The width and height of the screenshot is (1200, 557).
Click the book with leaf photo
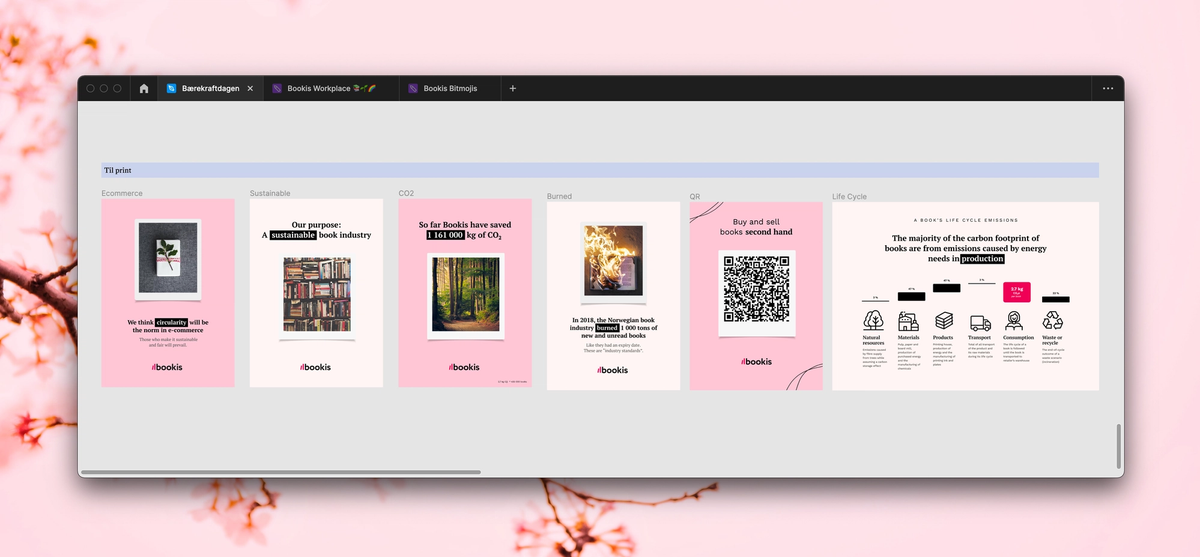click(x=168, y=258)
